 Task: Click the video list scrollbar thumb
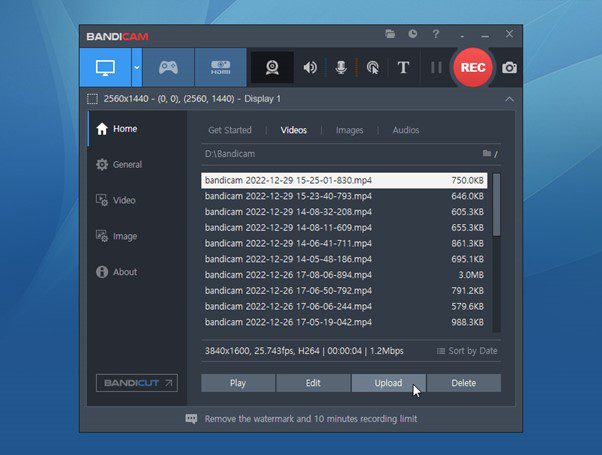click(496, 204)
